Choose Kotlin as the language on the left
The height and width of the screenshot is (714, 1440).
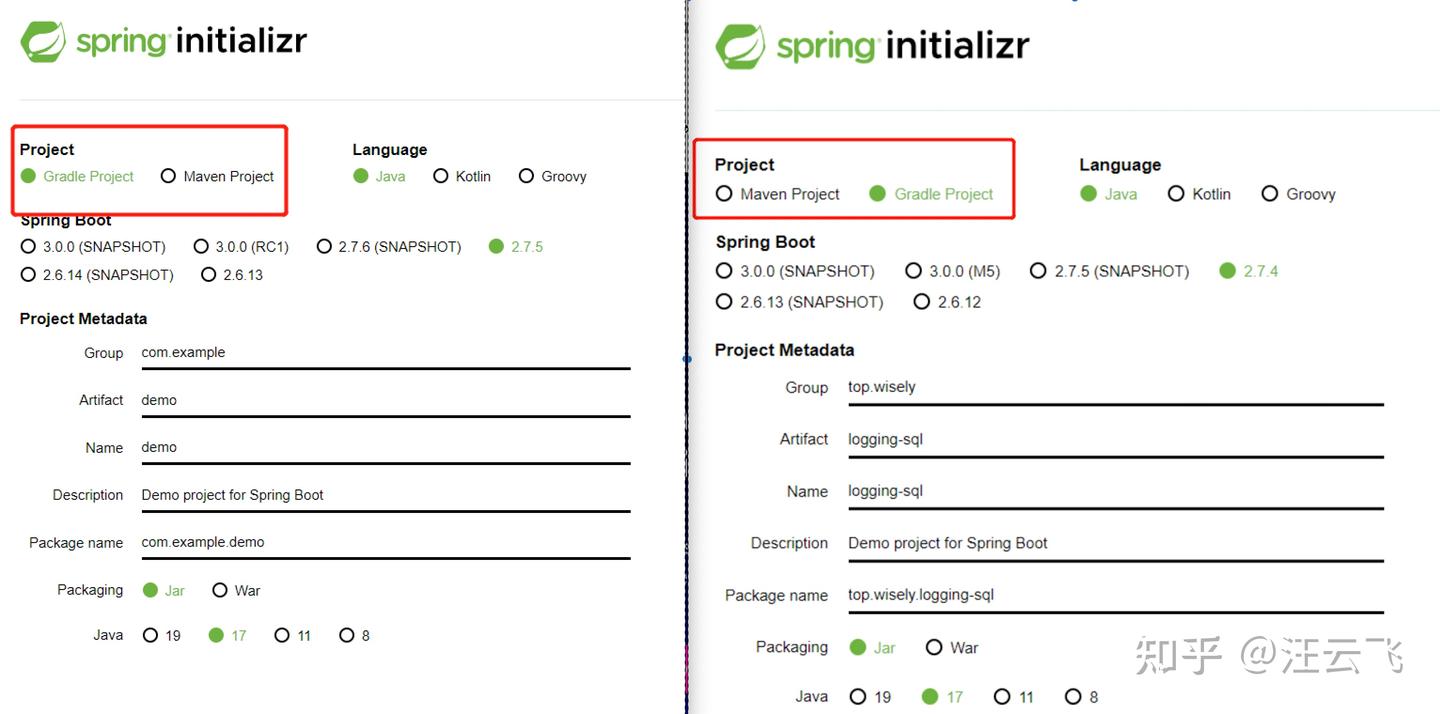(x=441, y=176)
